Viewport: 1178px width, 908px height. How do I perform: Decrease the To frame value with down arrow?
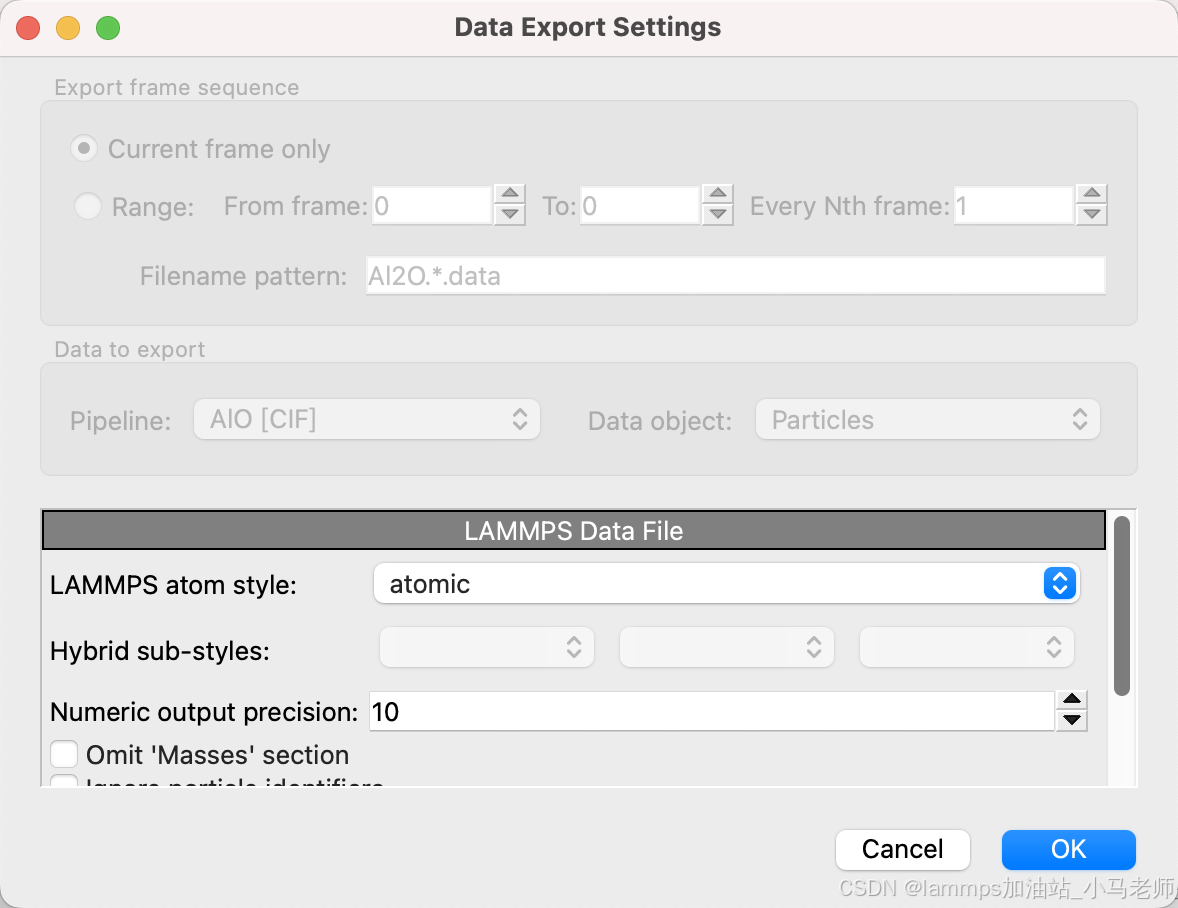tap(717, 214)
